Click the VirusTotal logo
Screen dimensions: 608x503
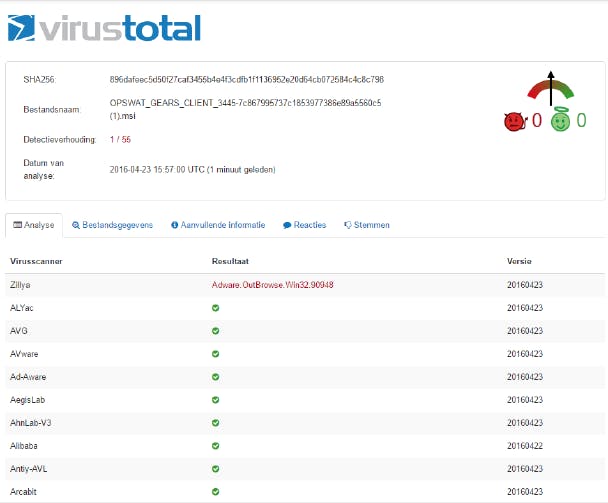(x=104, y=28)
